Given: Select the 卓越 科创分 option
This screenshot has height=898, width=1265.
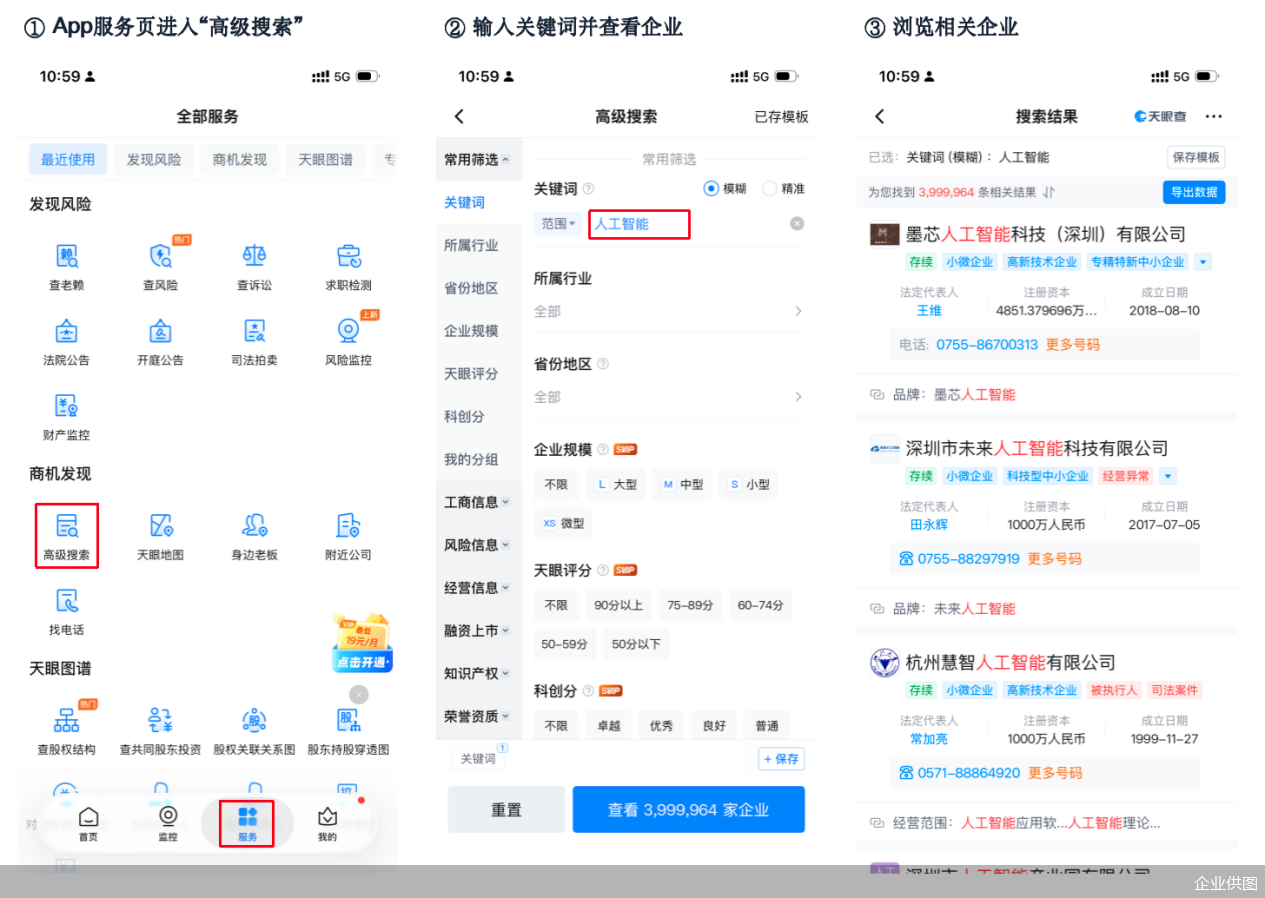Looking at the screenshot, I should (609, 726).
